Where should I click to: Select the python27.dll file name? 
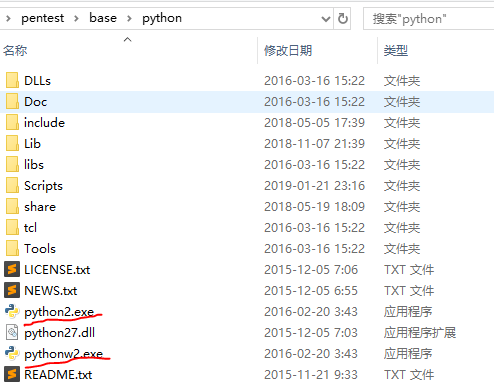click(60, 333)
